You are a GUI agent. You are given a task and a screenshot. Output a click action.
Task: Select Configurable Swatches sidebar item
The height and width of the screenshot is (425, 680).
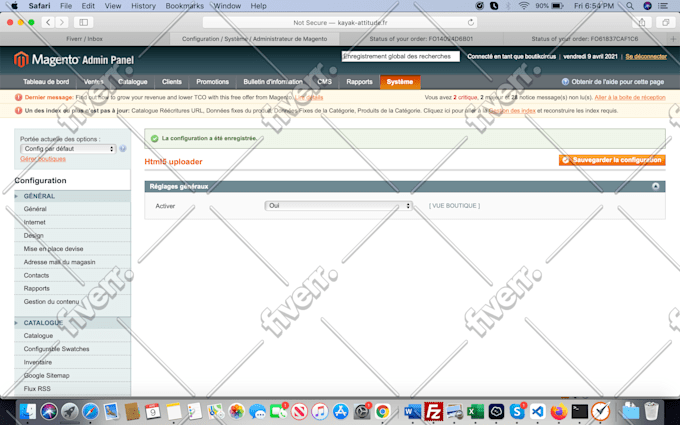tap(72, 349)
